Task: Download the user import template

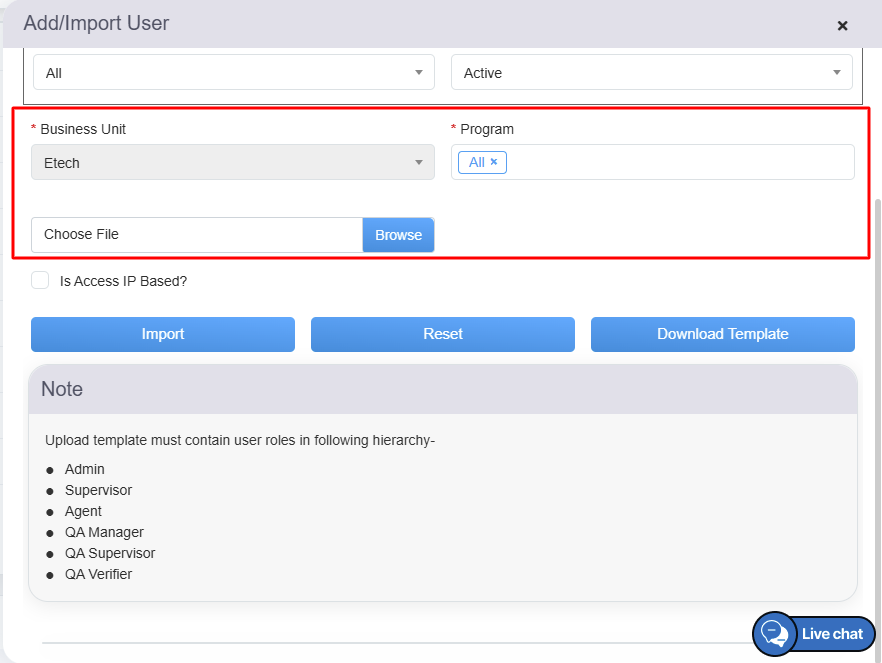Action: point(722,335)
